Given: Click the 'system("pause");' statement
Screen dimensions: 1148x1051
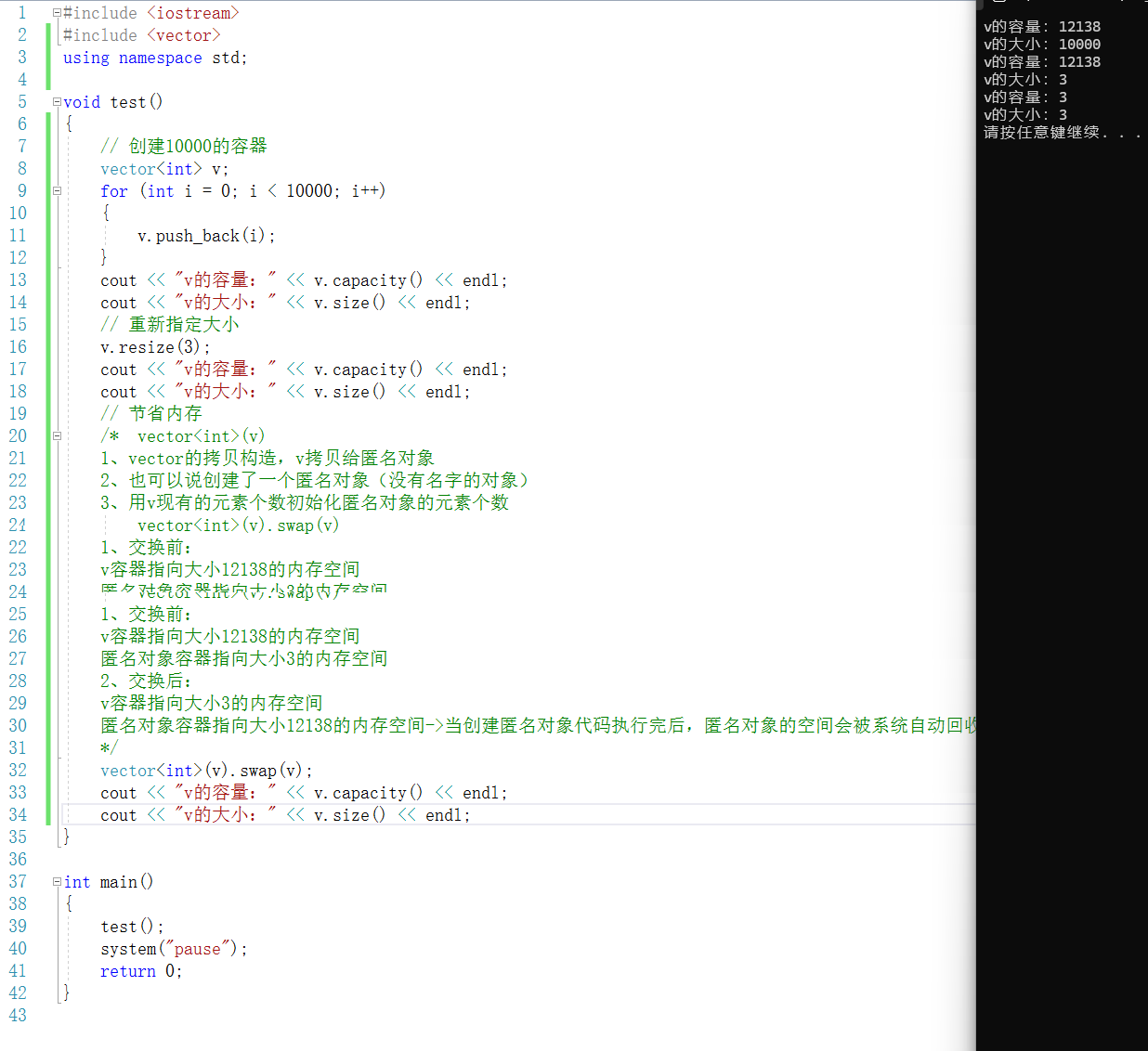Looking at the screenshot, I should (174, 949).
